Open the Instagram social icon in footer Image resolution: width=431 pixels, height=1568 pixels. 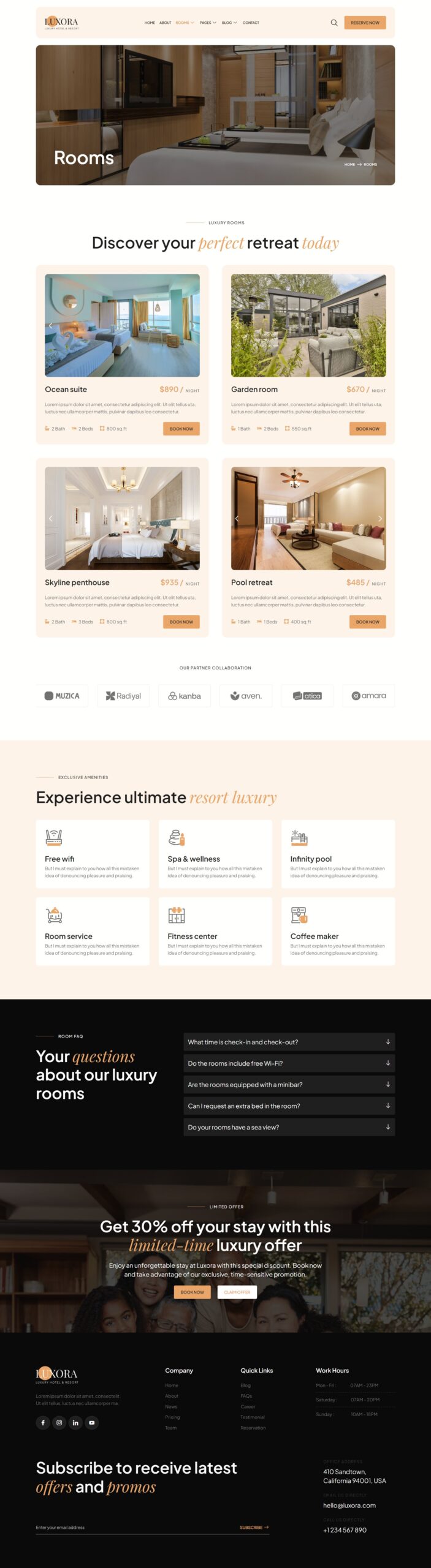click(x=59, y=1422)
